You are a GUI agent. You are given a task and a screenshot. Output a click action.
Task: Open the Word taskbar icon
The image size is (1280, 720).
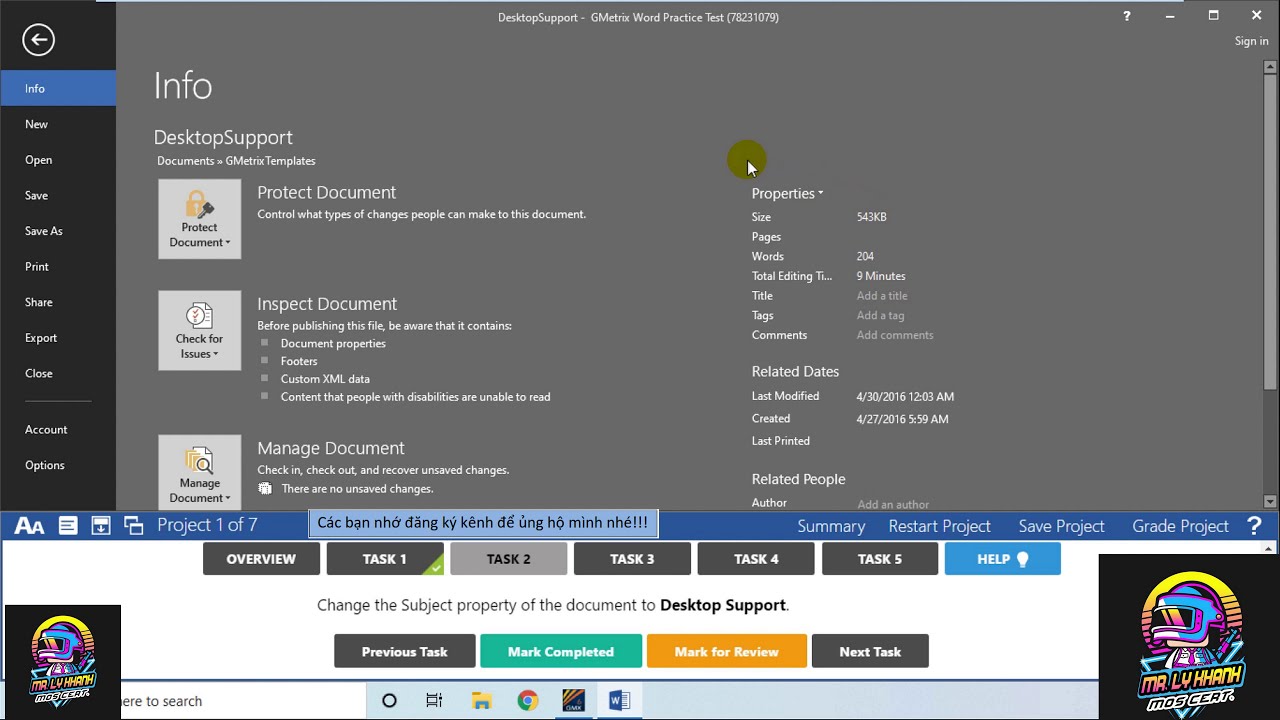[x=619, y=701]
